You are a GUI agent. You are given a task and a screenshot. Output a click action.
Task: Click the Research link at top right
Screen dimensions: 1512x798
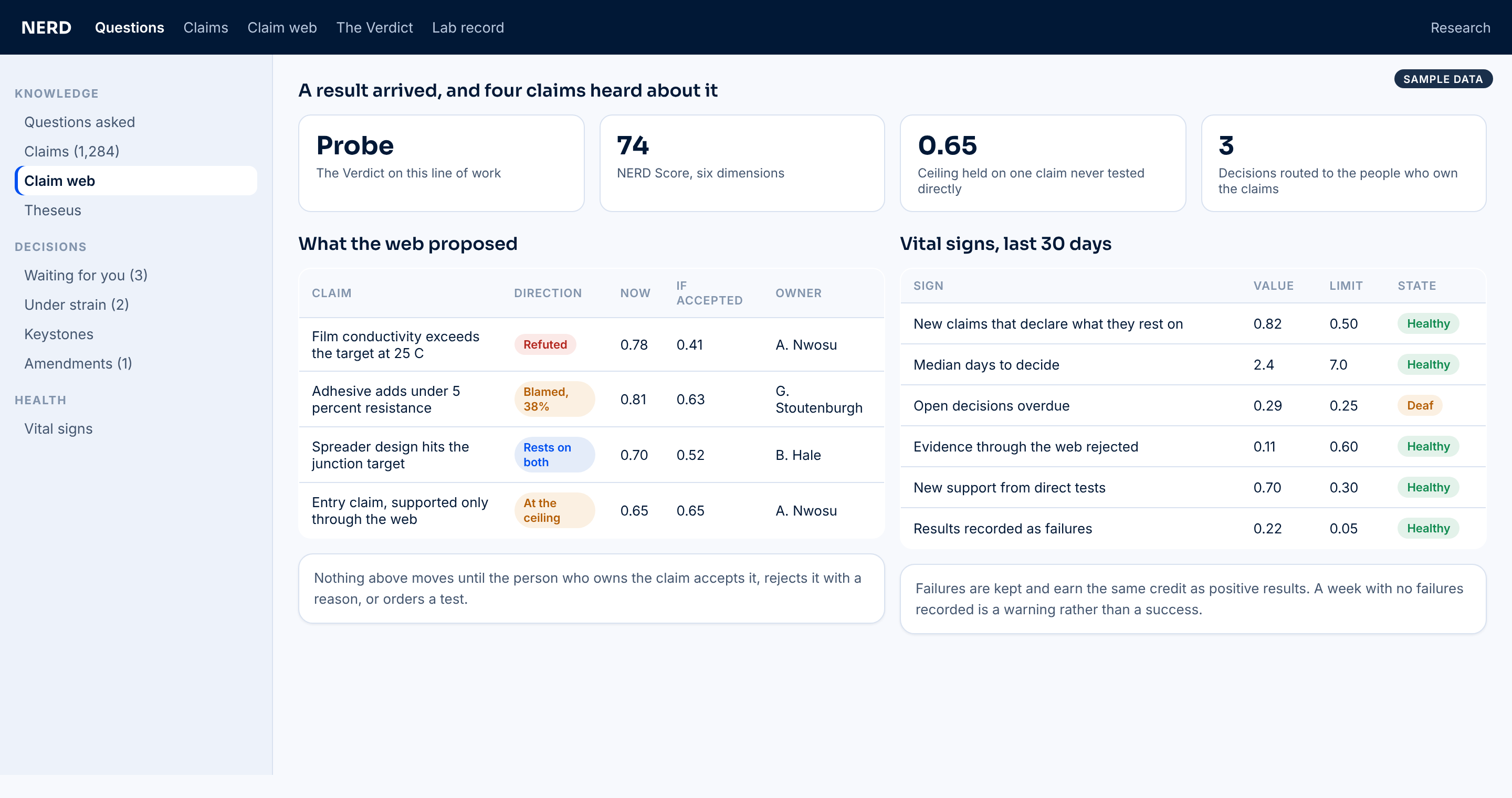(x=1459, y=28)
